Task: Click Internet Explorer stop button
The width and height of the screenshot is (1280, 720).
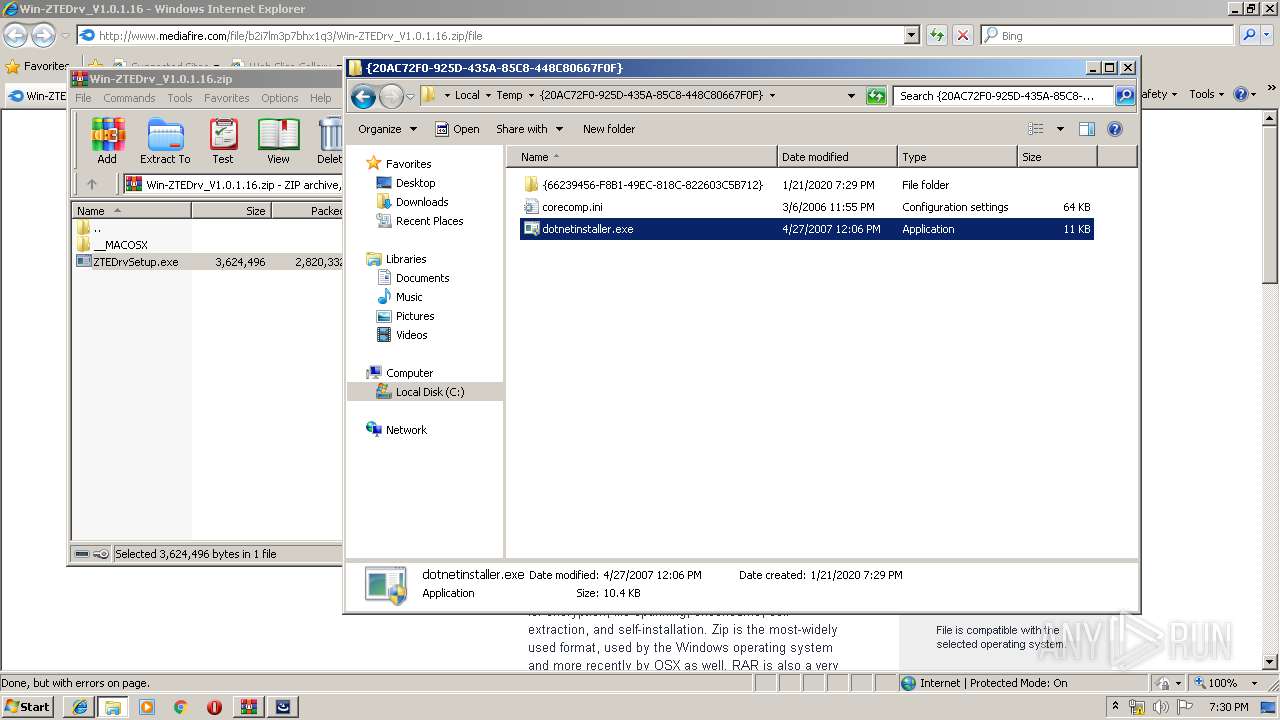Action: tap(963, 35)
